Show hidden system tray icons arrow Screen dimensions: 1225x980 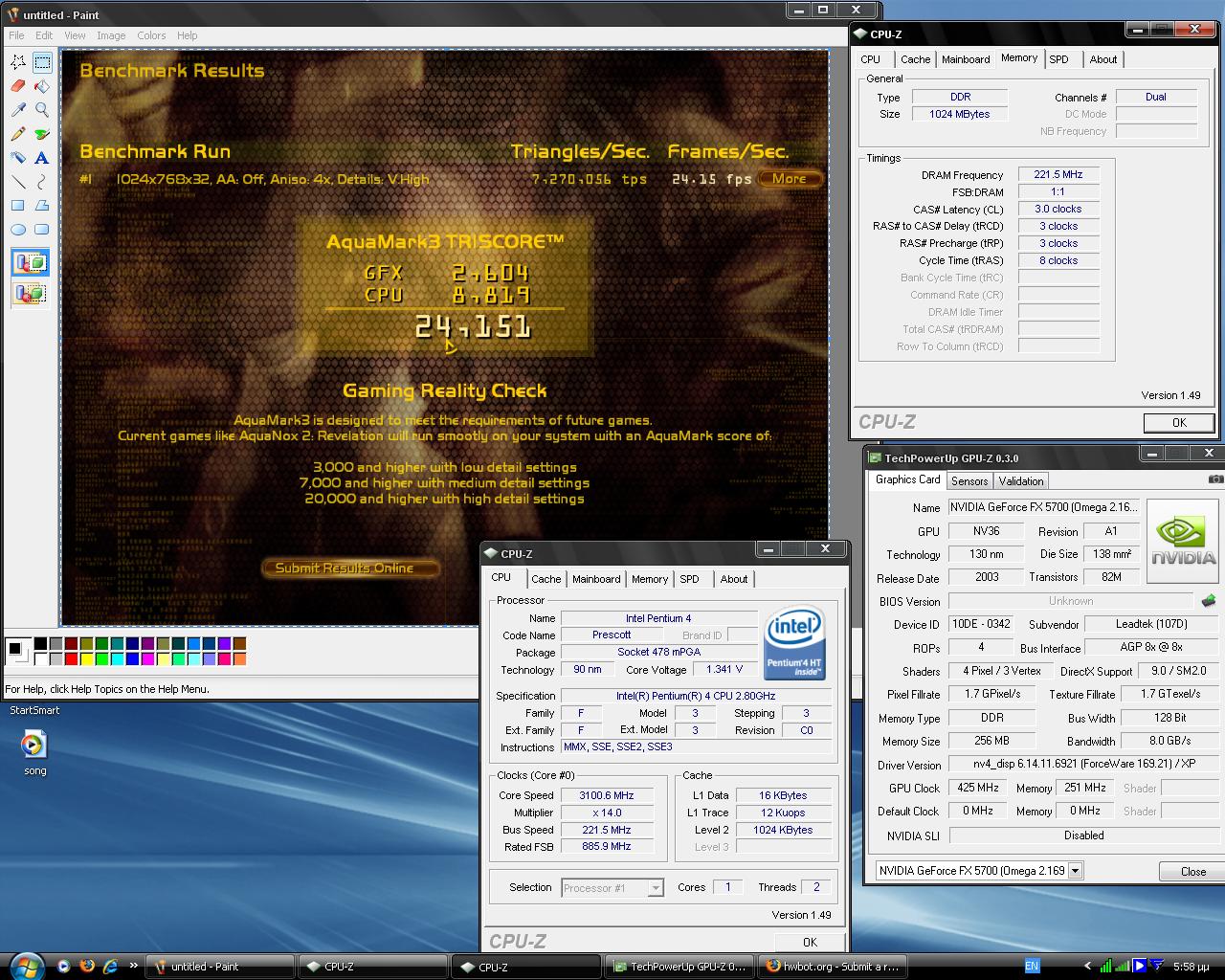tap(1087, 967)
